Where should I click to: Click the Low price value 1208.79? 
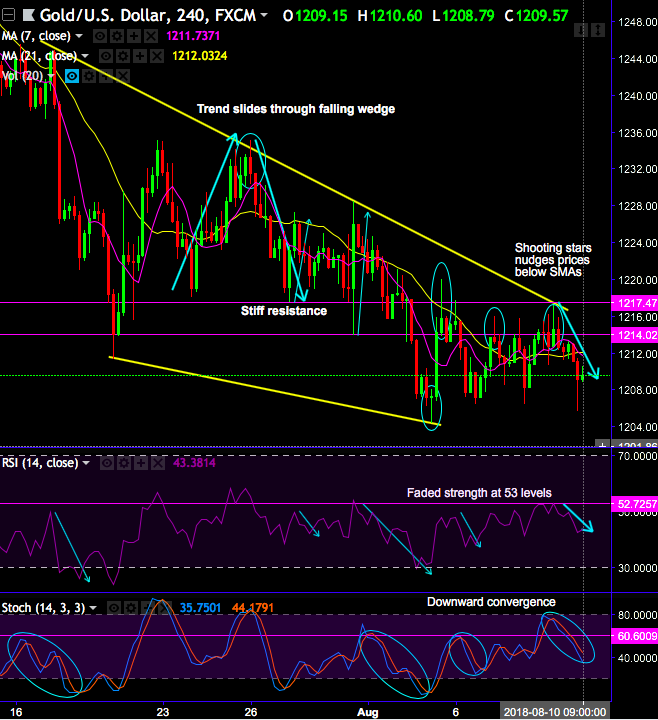coord(468,16)
